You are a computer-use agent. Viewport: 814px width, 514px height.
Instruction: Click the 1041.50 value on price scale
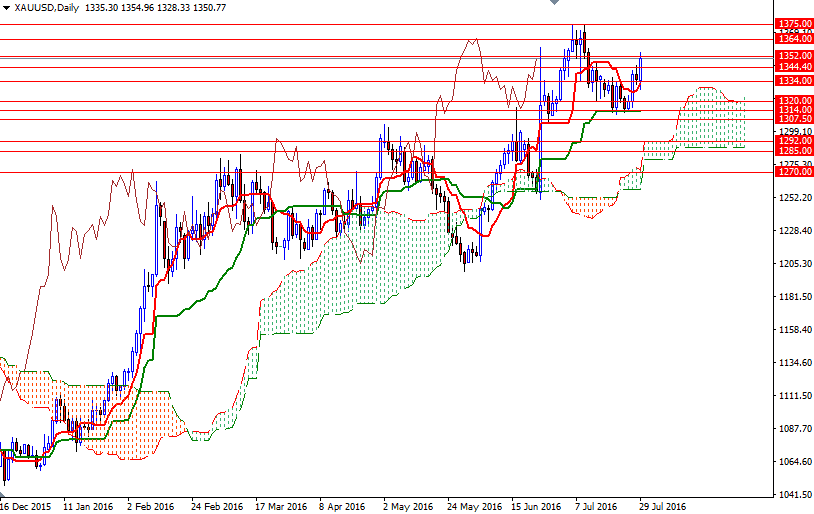pyautogui.click(x=795, y=496)
